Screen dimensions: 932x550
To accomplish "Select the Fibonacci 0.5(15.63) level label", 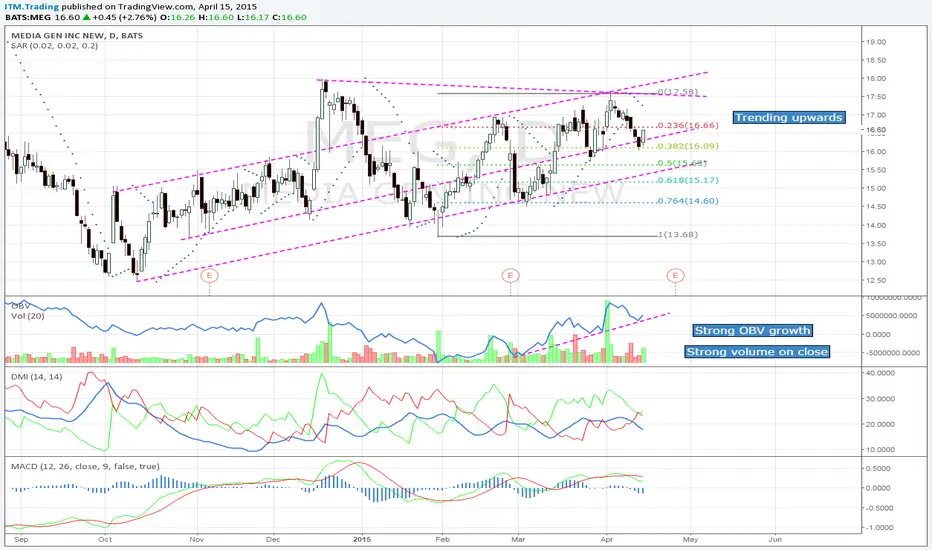I will point(682,163).
